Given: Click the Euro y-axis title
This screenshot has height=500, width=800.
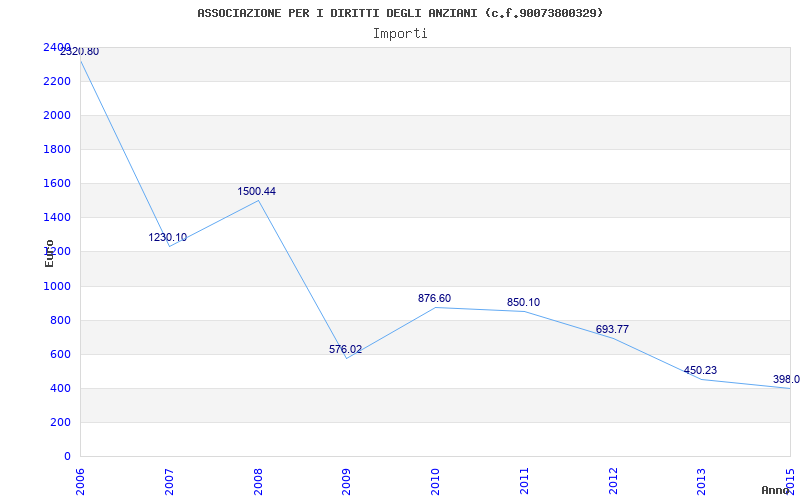Looking at the screenshot, I should coord(49,253).
